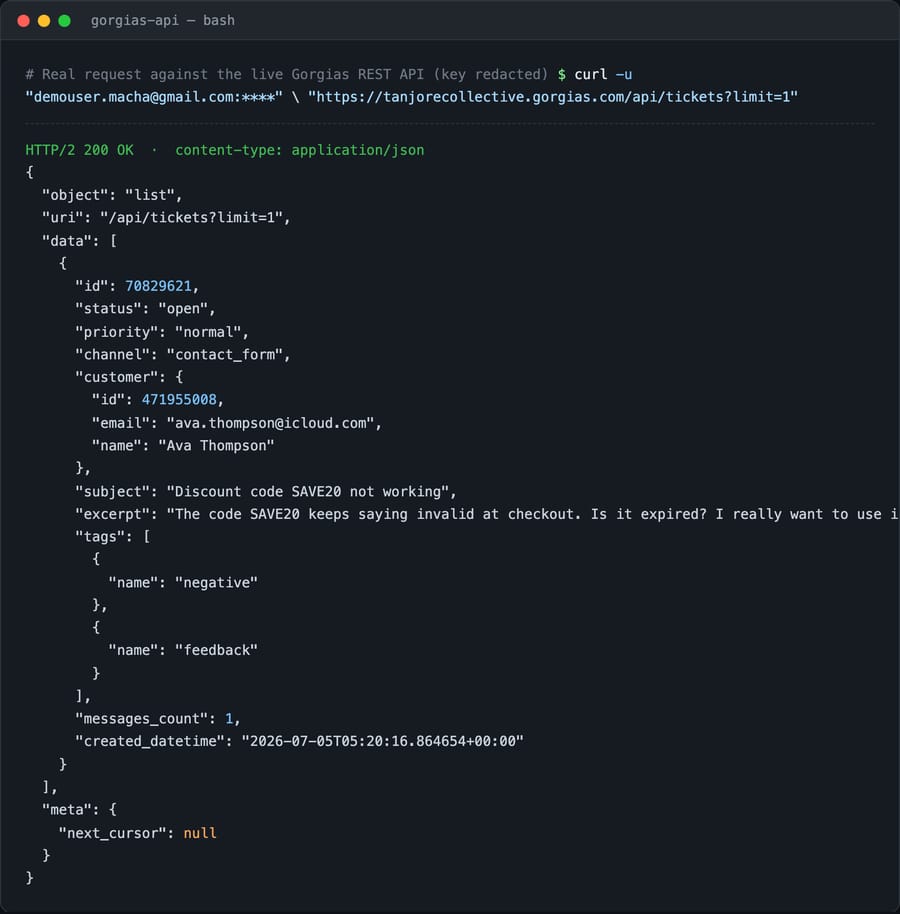The height and width of the screenshot is (914, 900).
Task: Click the "-u" flag after curl
Action: coord(624,75)
